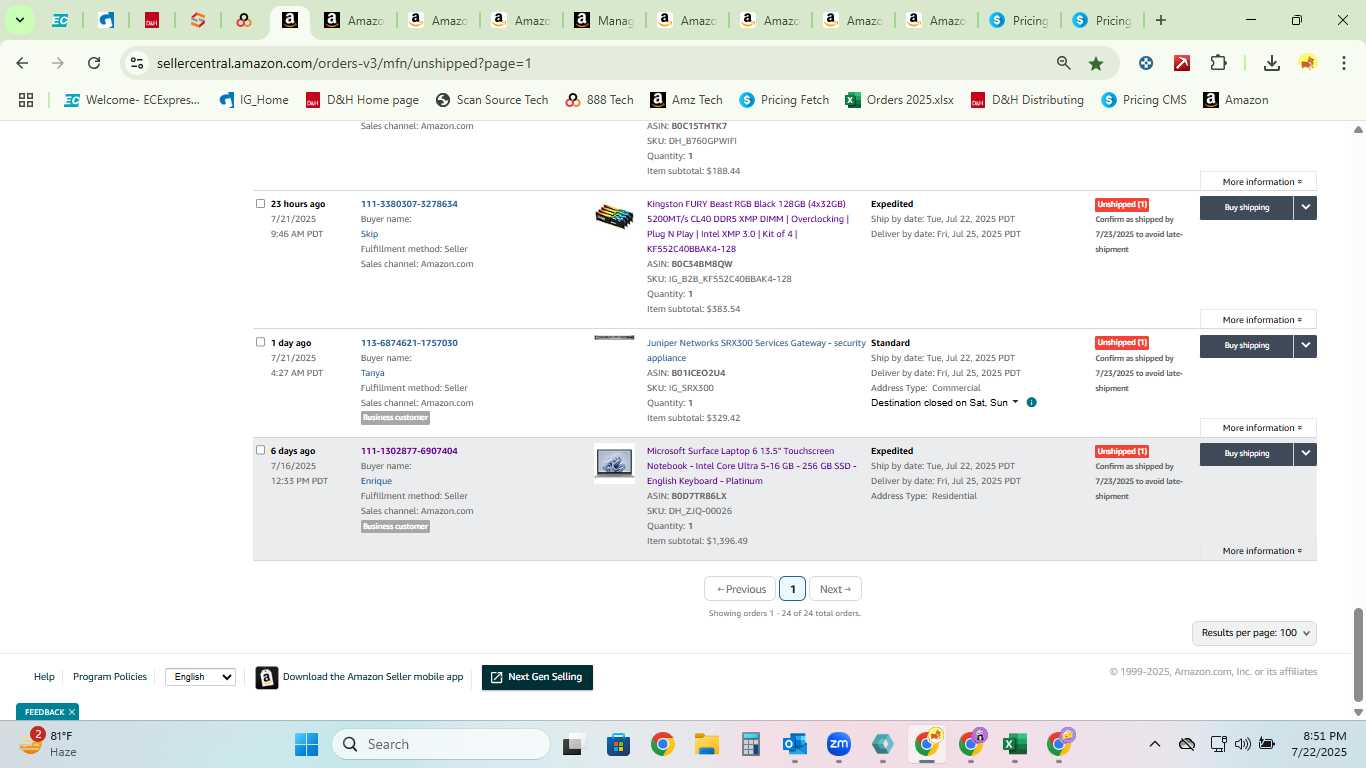Expand More information for Kingston order
This screenshot has width=1366, height=768.
pos(1262,320)
